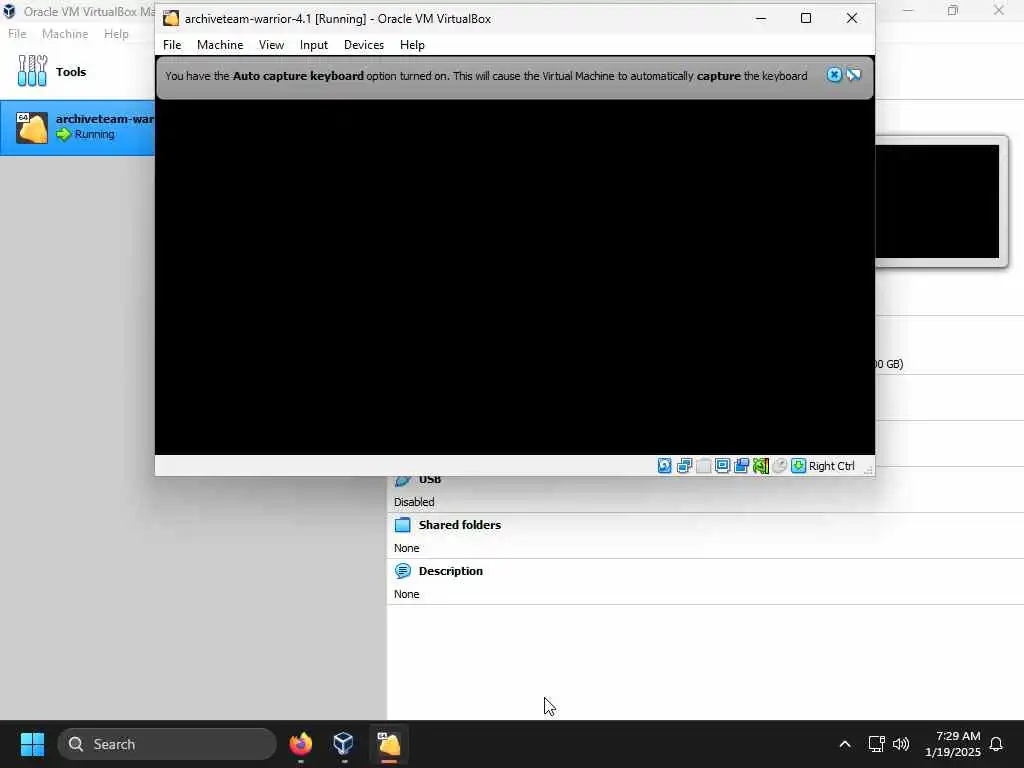The height and width of the screenshot is (768, 1024).
Task: Switch to VirtualBox Manager taskbar icon
Action: click(344, 744)
